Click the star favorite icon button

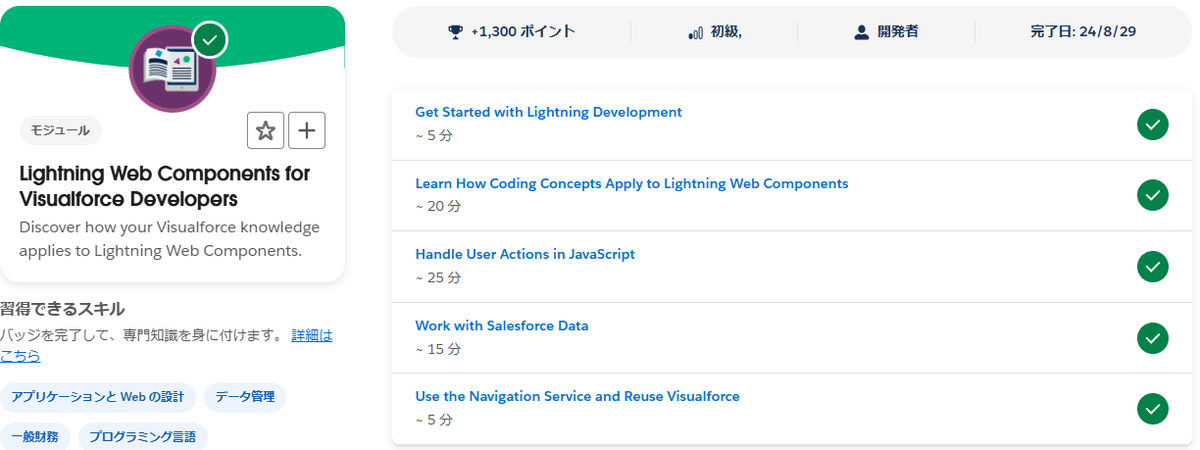pos(265,130)
